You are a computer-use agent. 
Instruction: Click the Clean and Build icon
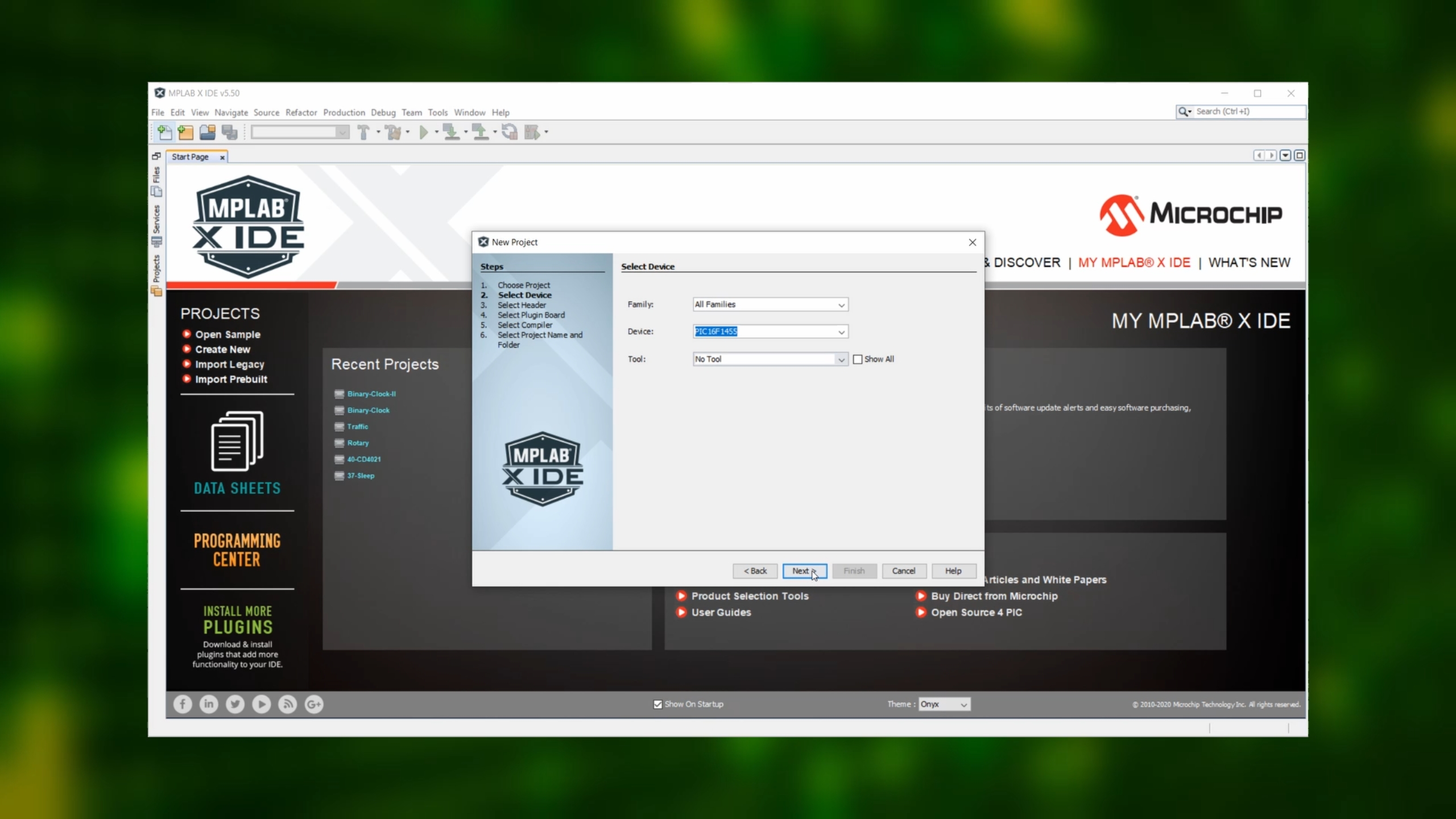[392, 133]
